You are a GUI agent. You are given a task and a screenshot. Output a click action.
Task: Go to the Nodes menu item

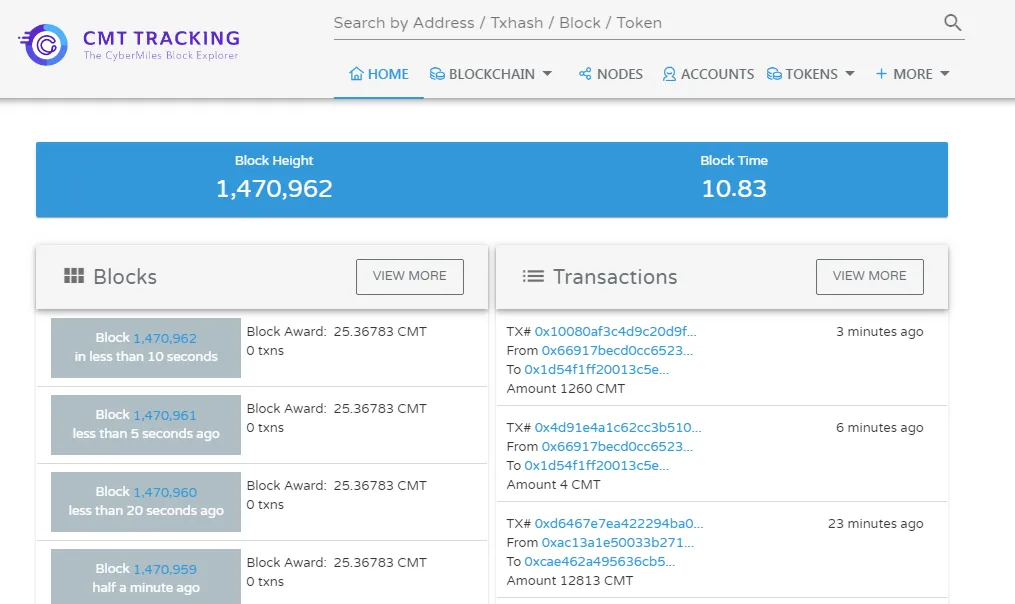tap(610, 74)
